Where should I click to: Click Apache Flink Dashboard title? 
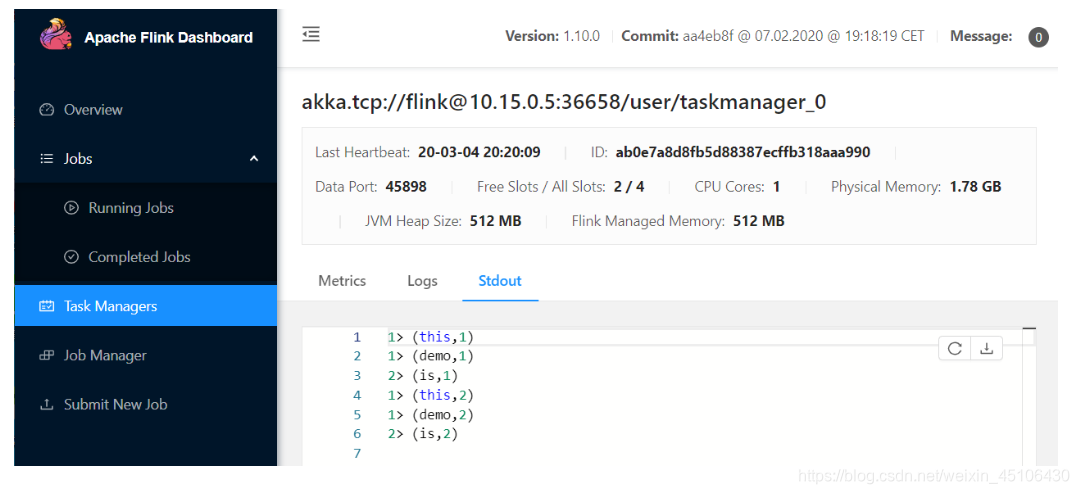pyautogui.click(x=169, y=38)
